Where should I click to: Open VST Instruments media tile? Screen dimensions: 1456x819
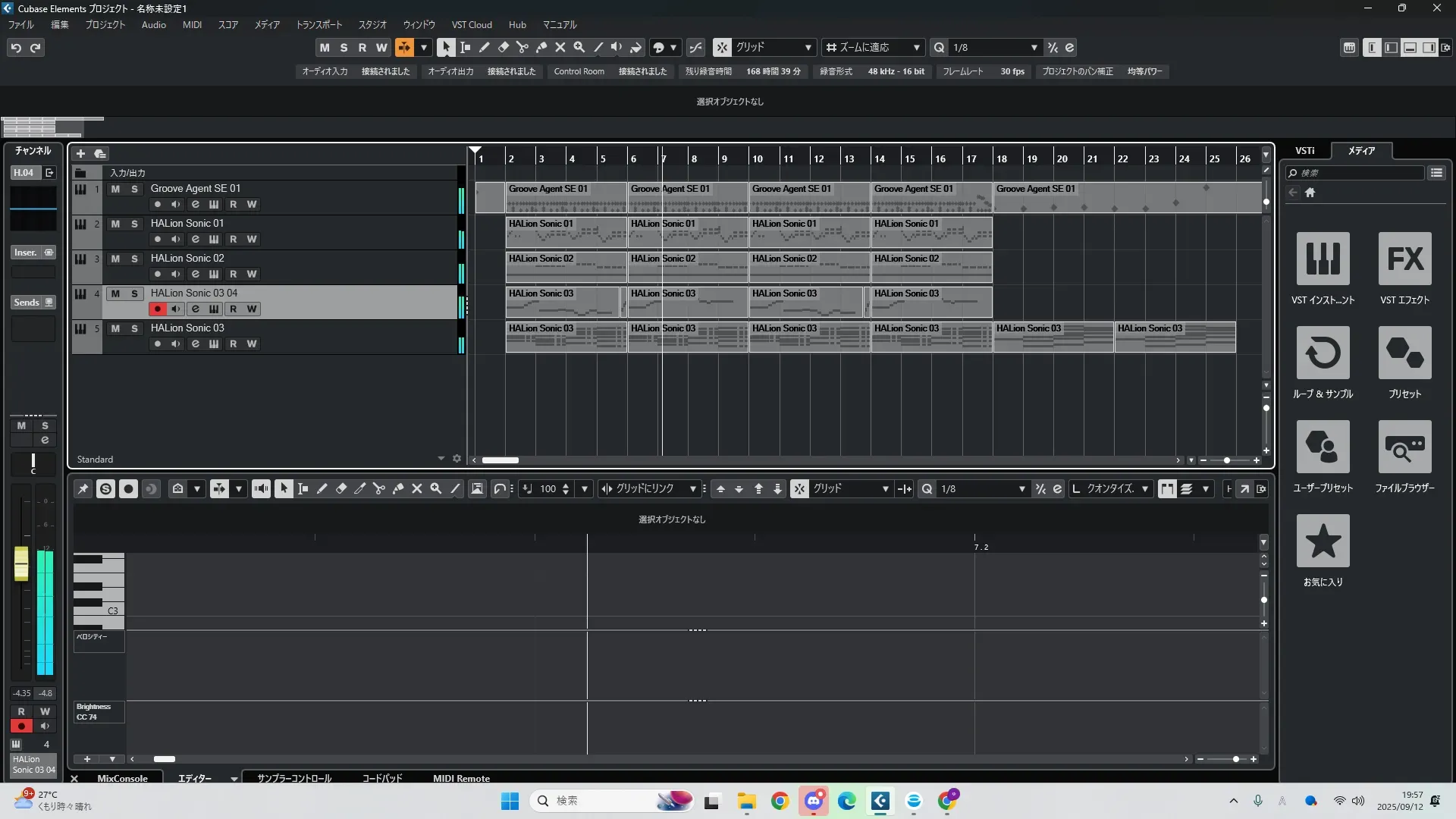click(1323, 259)
